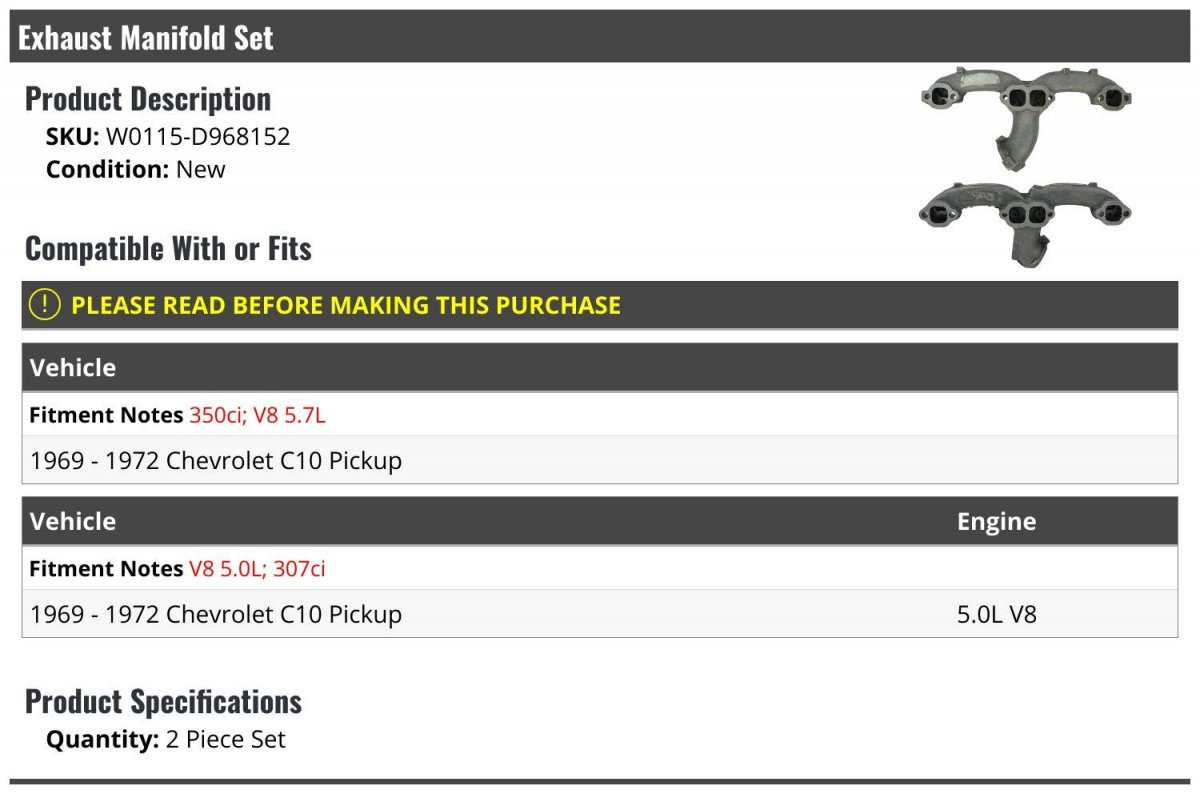Select the lower exhaust manifold image
The width and height of the screenshot is (1200, 794).
[1025, 224]
